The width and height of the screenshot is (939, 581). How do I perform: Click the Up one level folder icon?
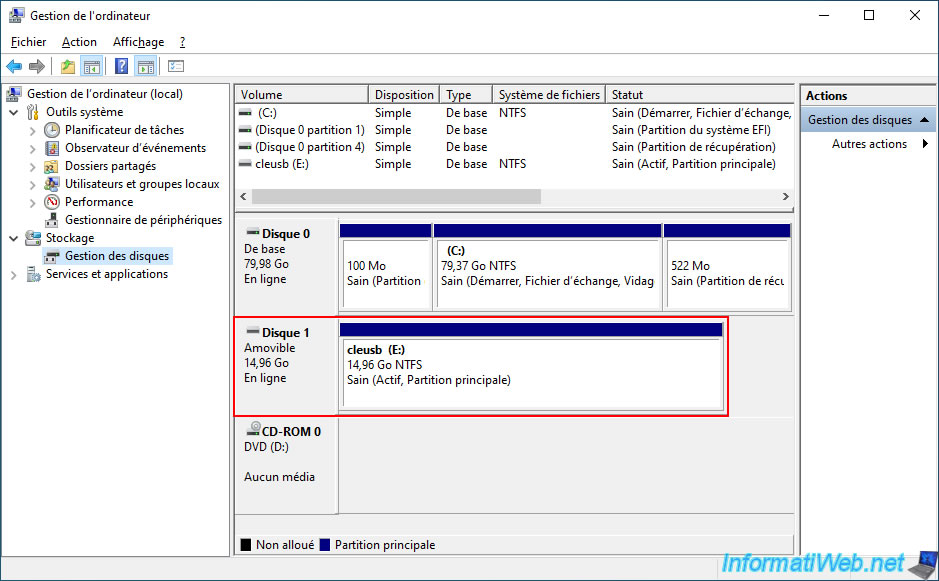coord(67,67)
